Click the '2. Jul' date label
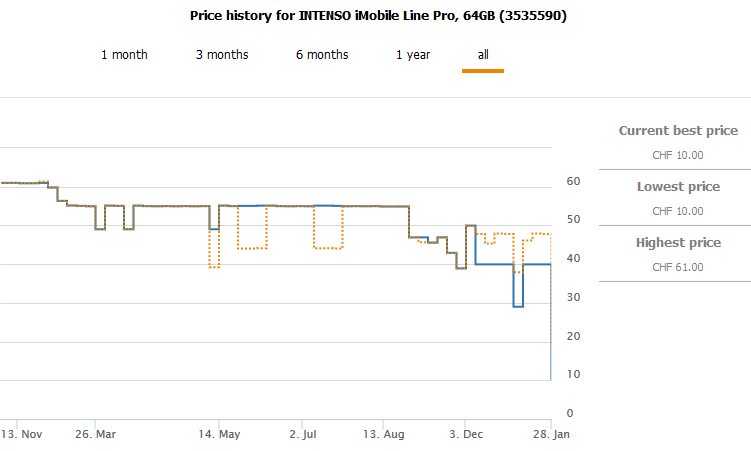 click(x=303, y=435)
